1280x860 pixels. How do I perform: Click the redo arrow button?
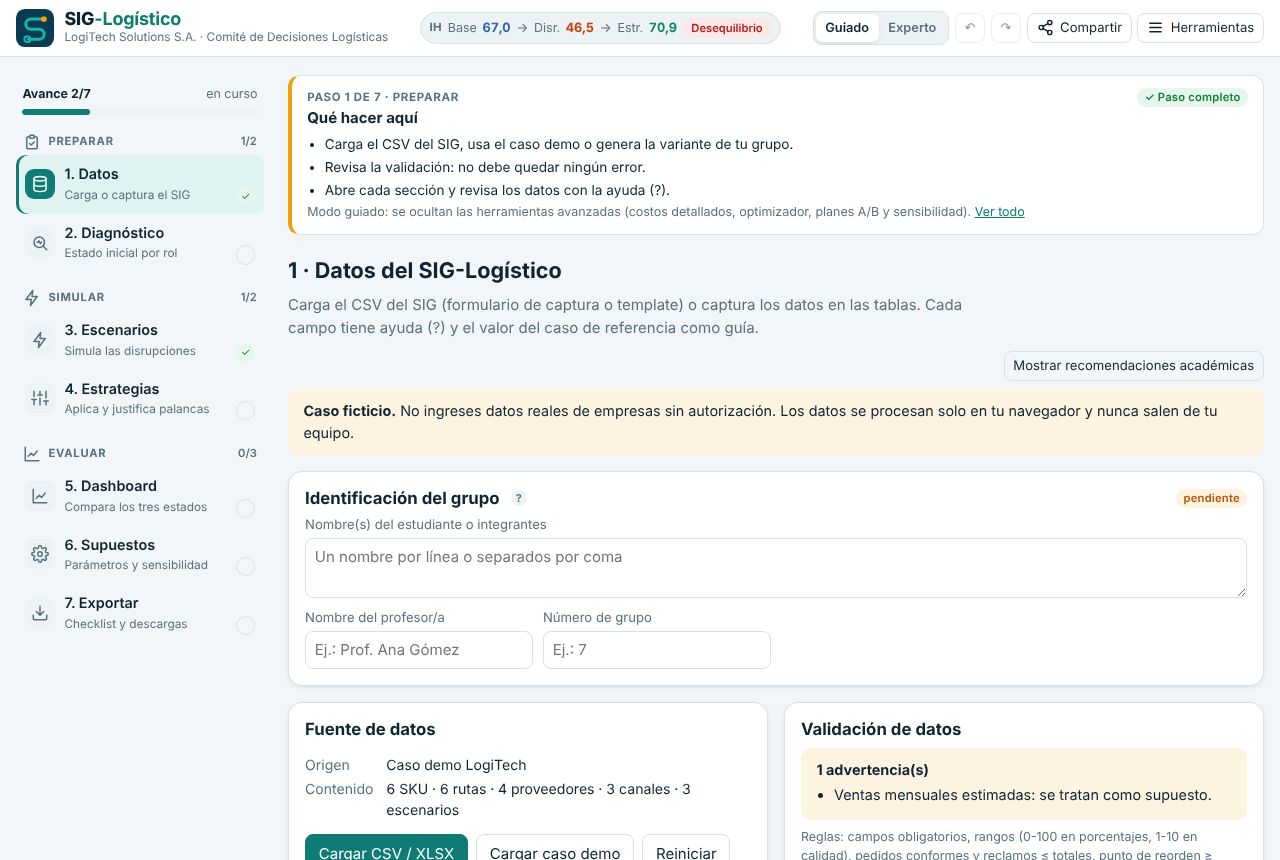click(x=1006, y=28)
